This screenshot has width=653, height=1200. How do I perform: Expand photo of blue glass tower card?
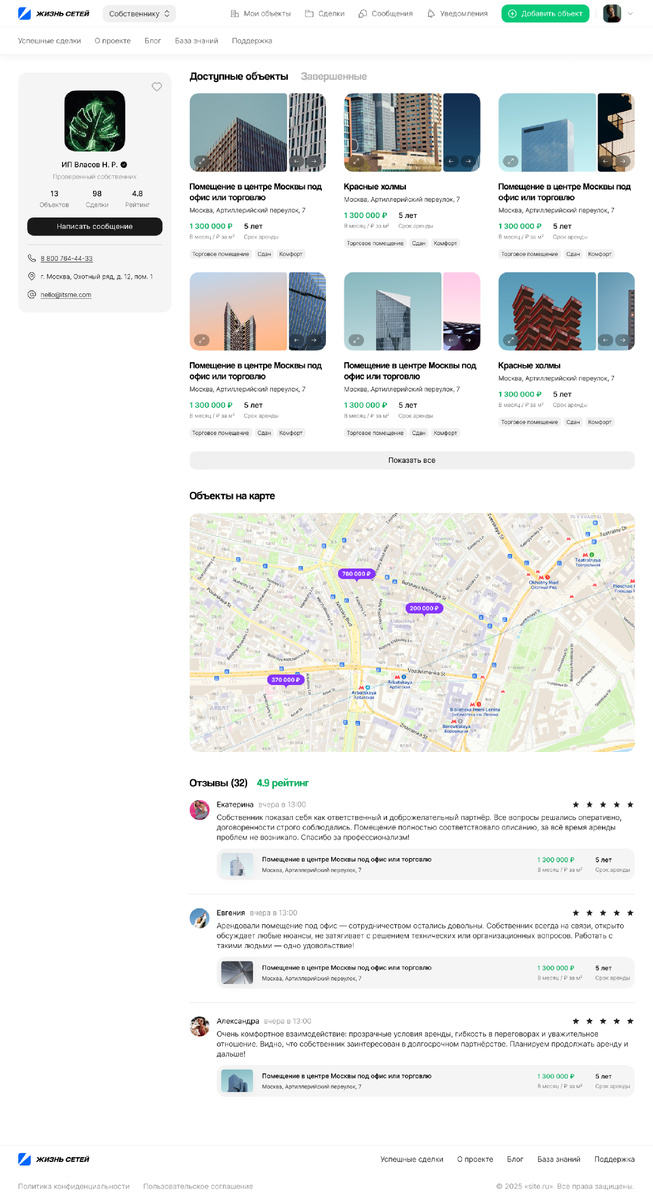click(x=510, y=161)
